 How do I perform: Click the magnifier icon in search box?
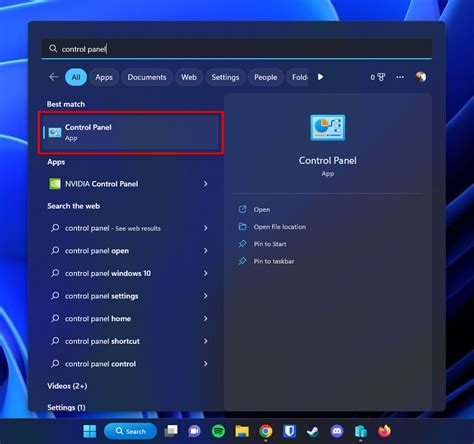tap(53, 49)
